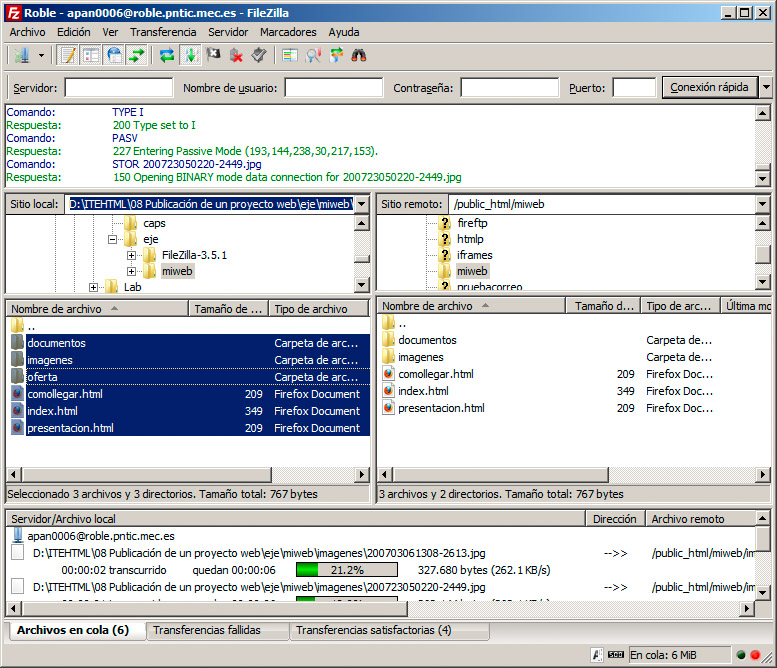Click the apan0006@roble.pntic.mec.es server icon in queue
The height and width of the screenshot is (668, 777).
click(x=18, y=536)
